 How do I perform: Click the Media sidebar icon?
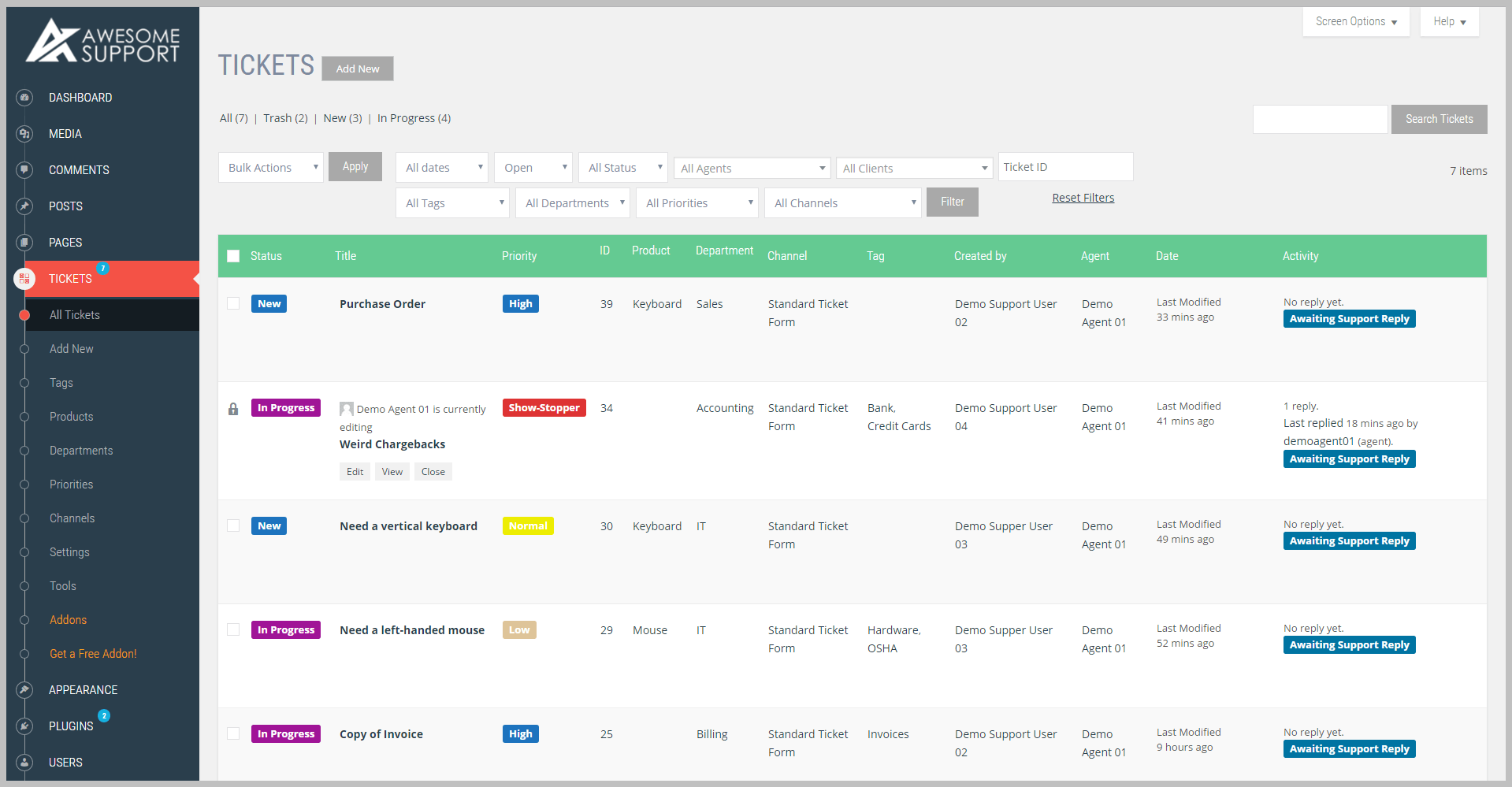(24, 134)
